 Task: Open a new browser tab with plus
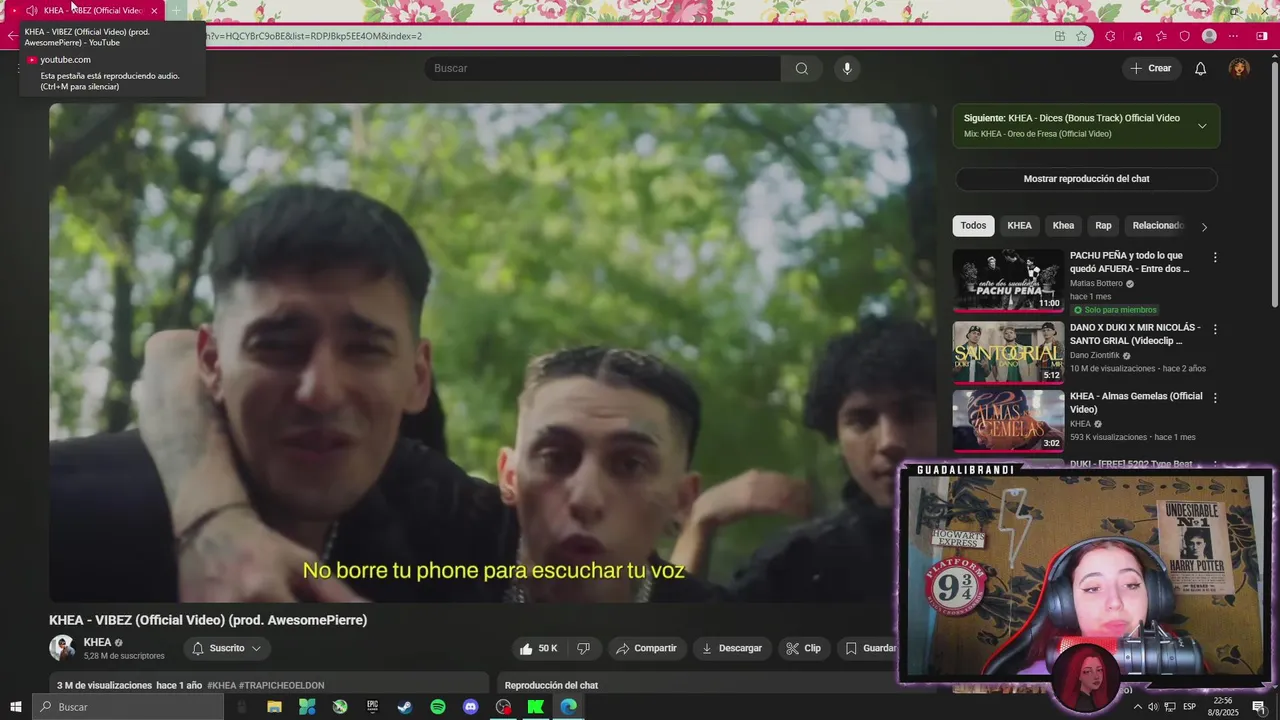176,10
